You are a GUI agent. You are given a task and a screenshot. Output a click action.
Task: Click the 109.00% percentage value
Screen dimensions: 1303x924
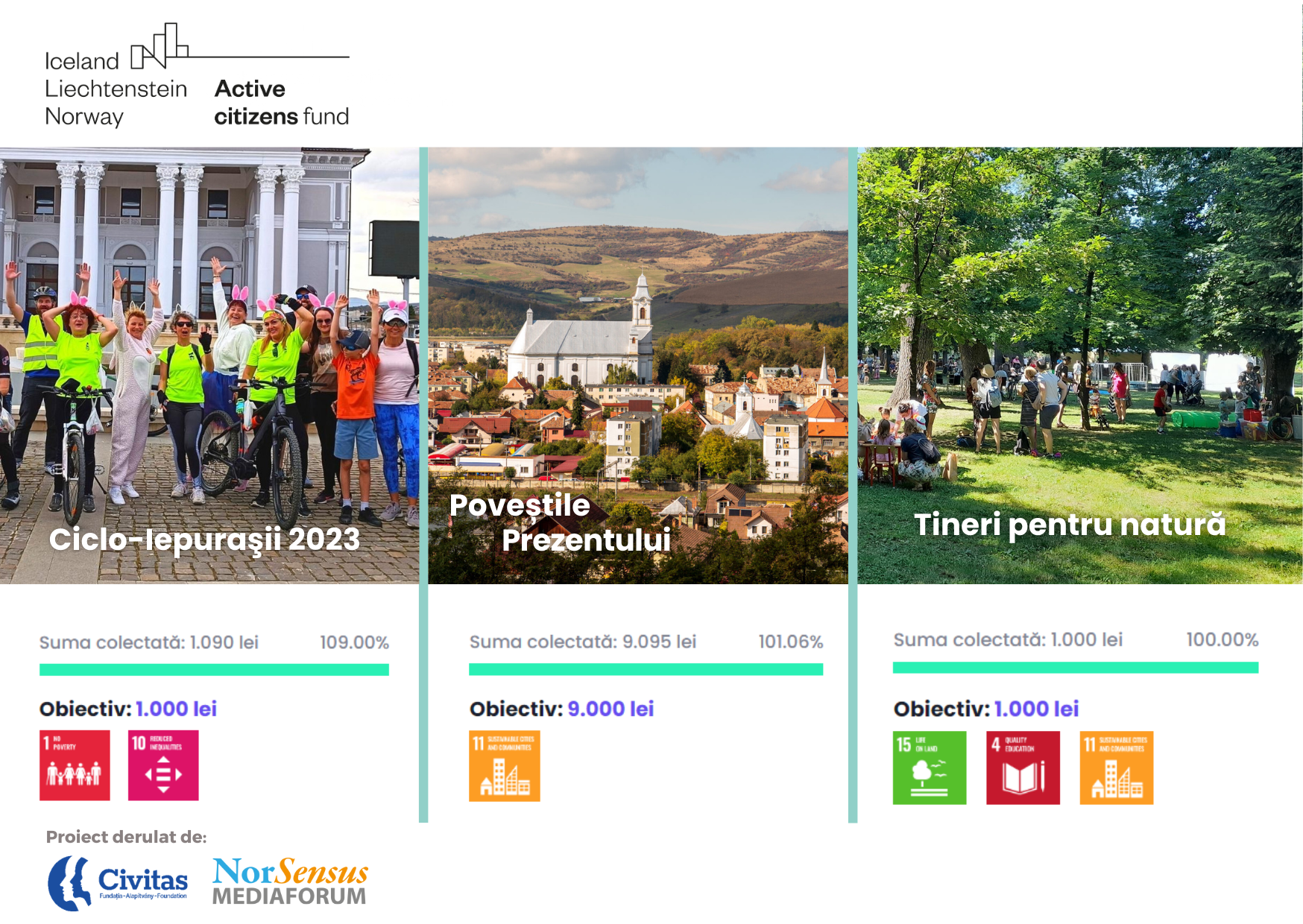pos(354,642)
